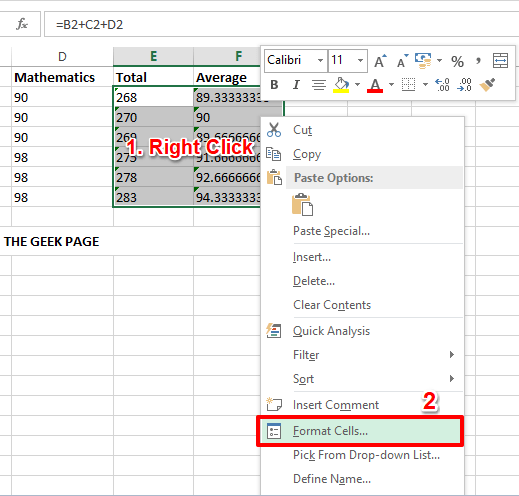Open Format Cells... dialog
This screenshot has width=519, height=496.
[362, 431]
